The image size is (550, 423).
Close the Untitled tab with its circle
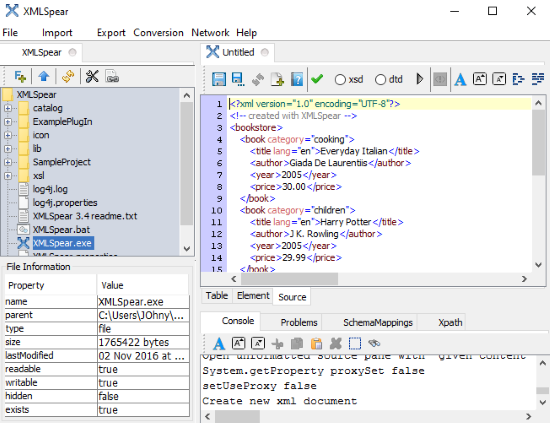click(265, 52)
